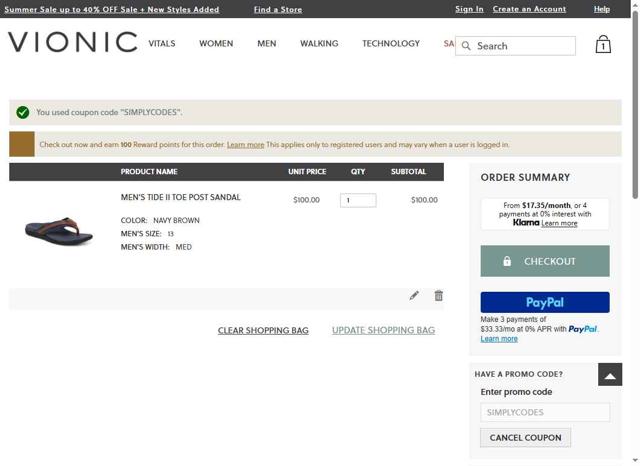Click the brown reward points badge
This screenshot has height=466, width=640.
click(22, 144)
